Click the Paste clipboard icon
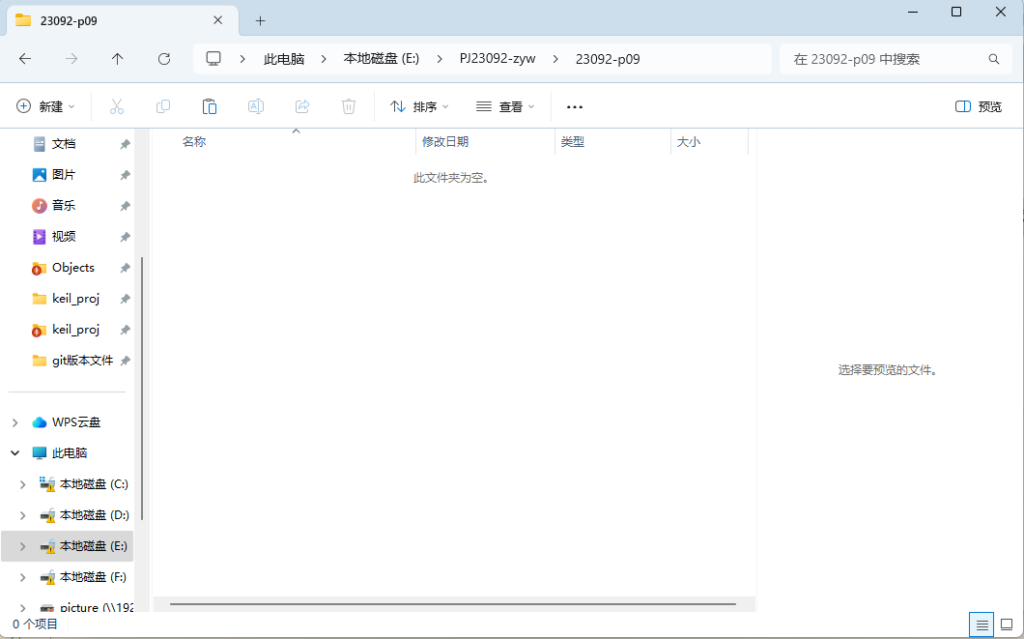The height and width of the screenshot is (639, 1024). click(x=209, y=106)
